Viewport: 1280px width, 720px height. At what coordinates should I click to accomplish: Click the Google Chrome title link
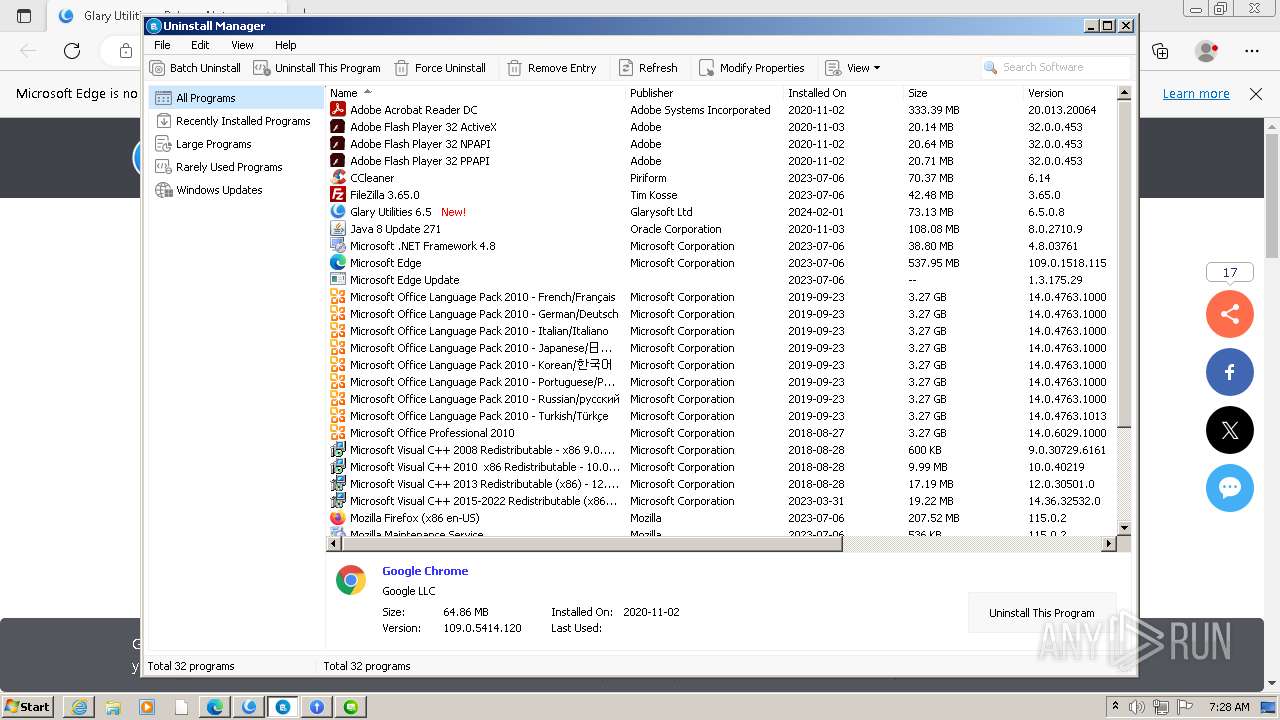pos(425,571)
